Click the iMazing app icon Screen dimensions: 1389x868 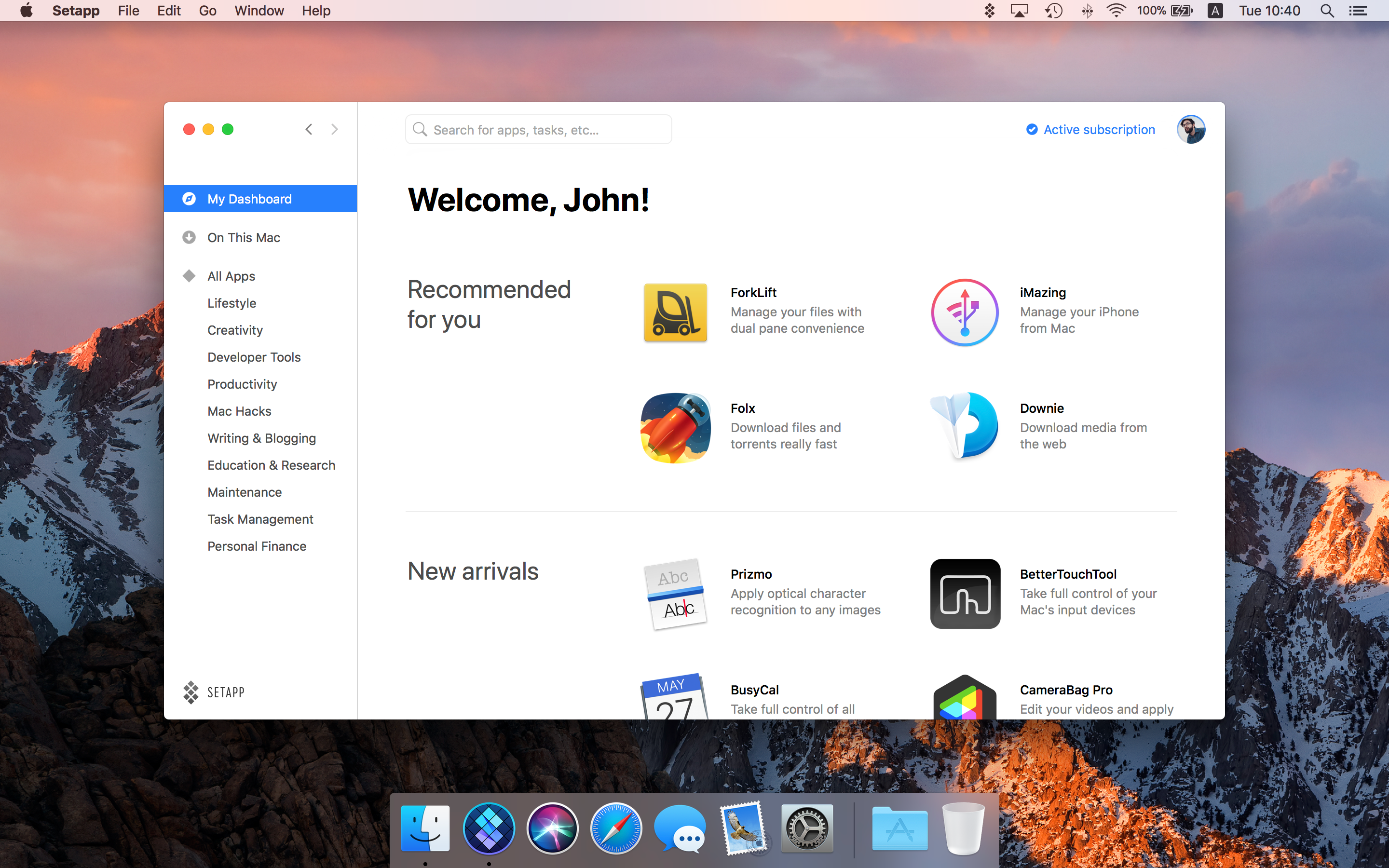(964, 312)
